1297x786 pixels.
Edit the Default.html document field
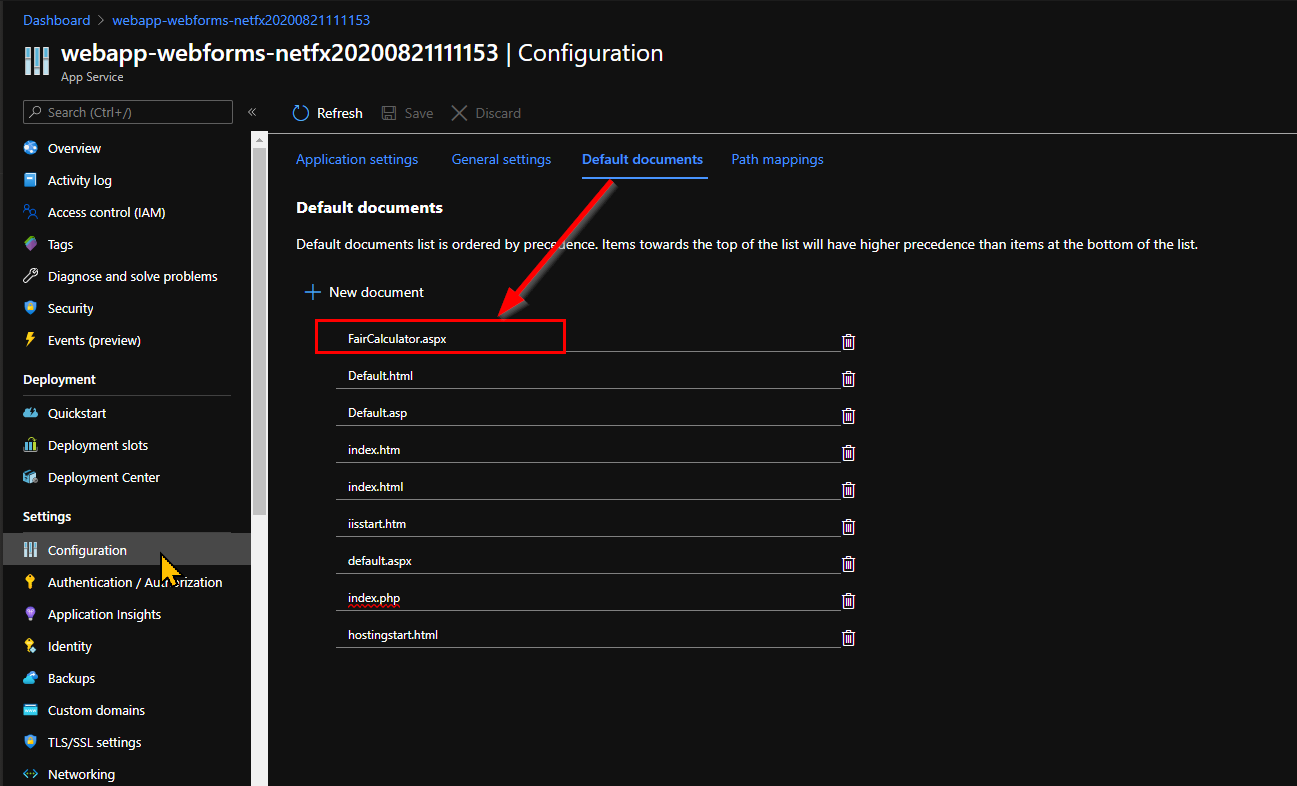(588, 376)
